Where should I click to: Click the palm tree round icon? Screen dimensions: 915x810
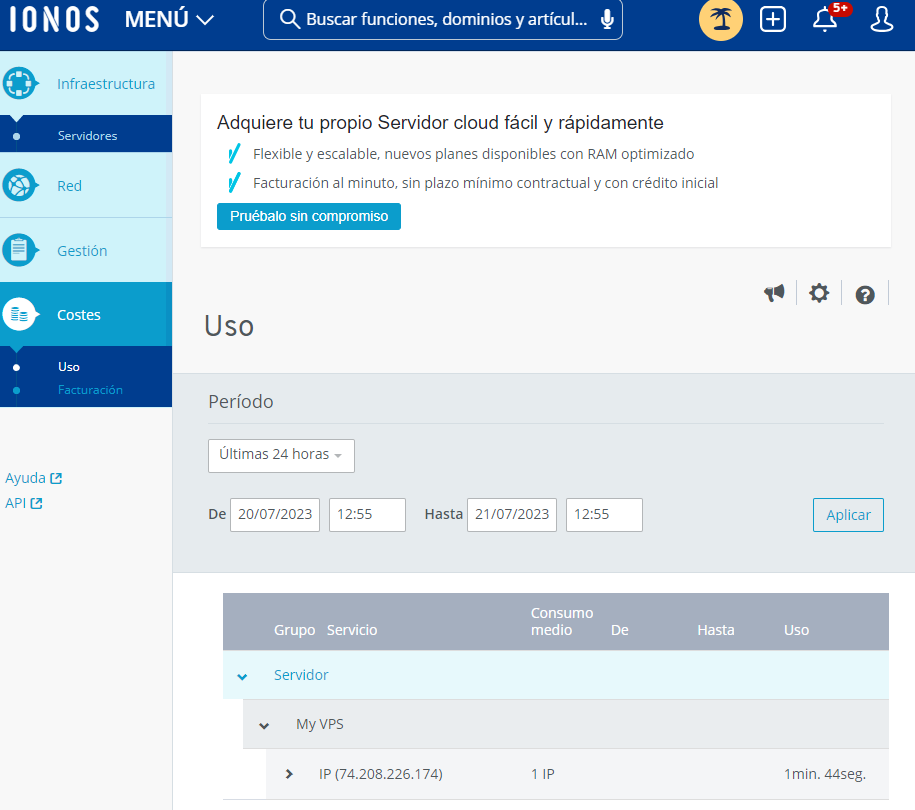(721, 19)
